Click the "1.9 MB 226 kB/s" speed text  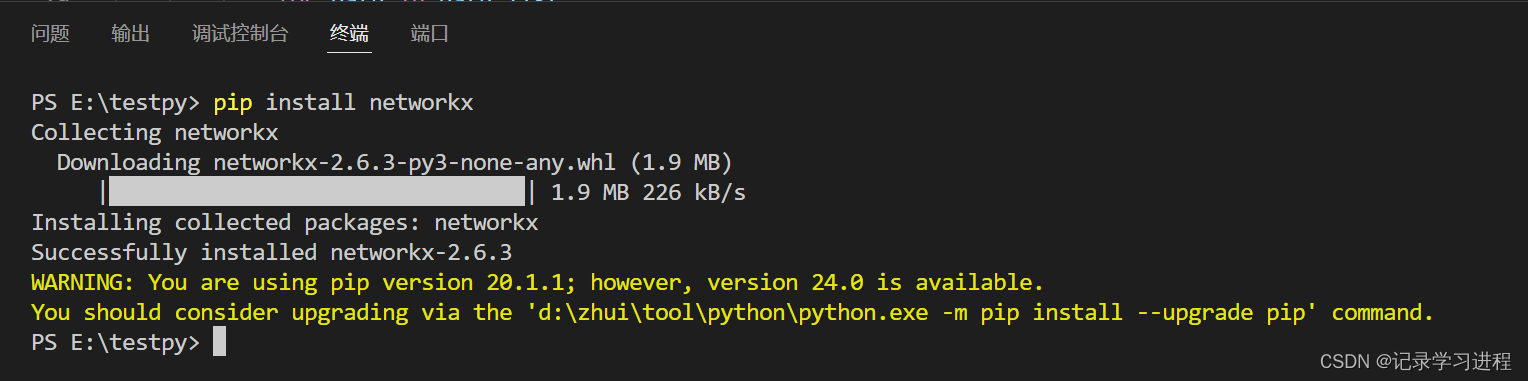649,192
